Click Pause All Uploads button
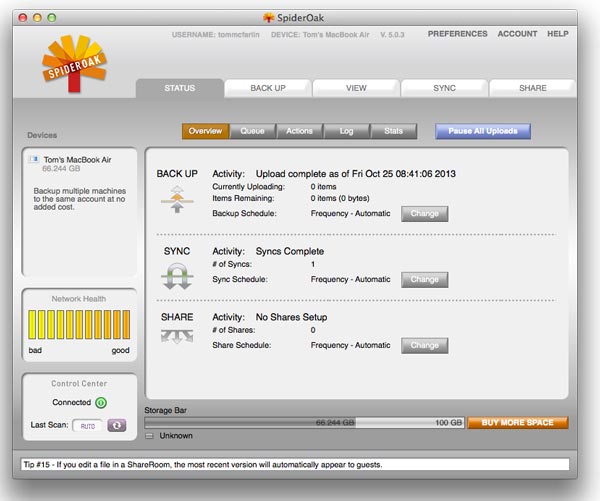Screen dimensions: 600x501 (x=483, y=131)
